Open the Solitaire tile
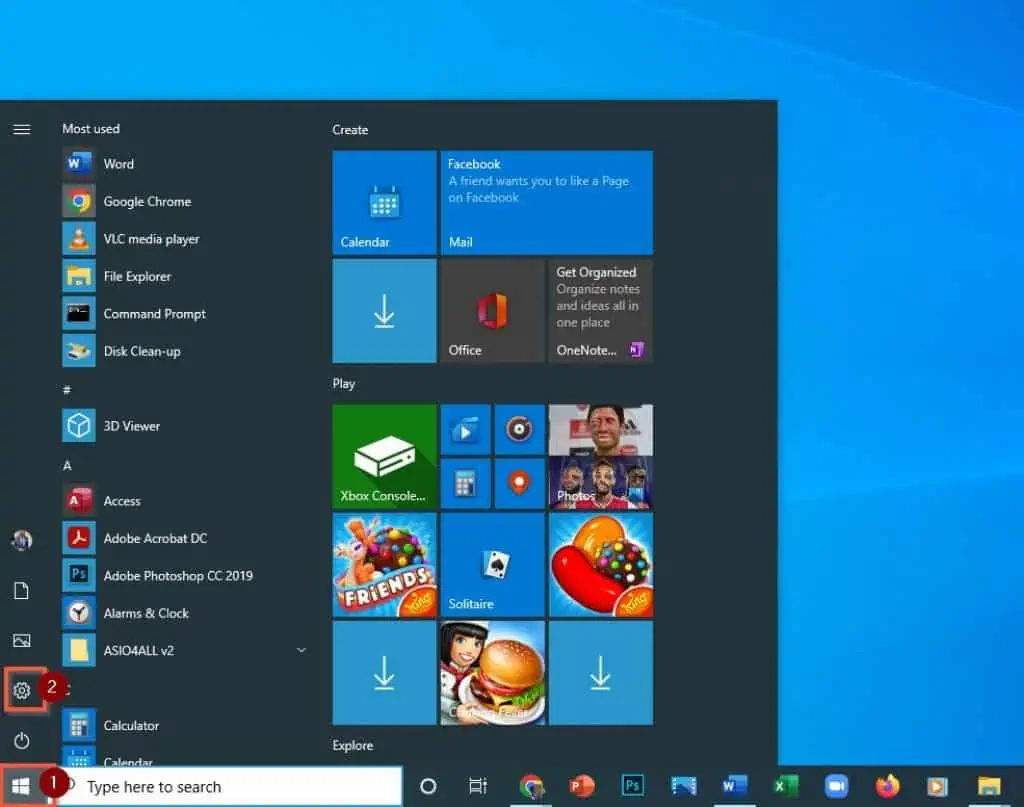 click(x=492, y=565)
